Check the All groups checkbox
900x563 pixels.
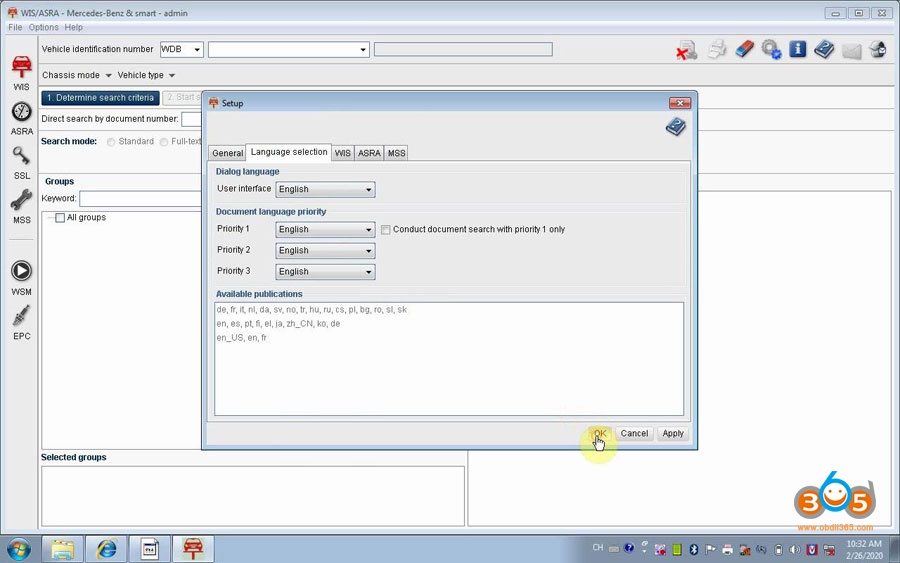pyautogui.click(x=60, y=218)
